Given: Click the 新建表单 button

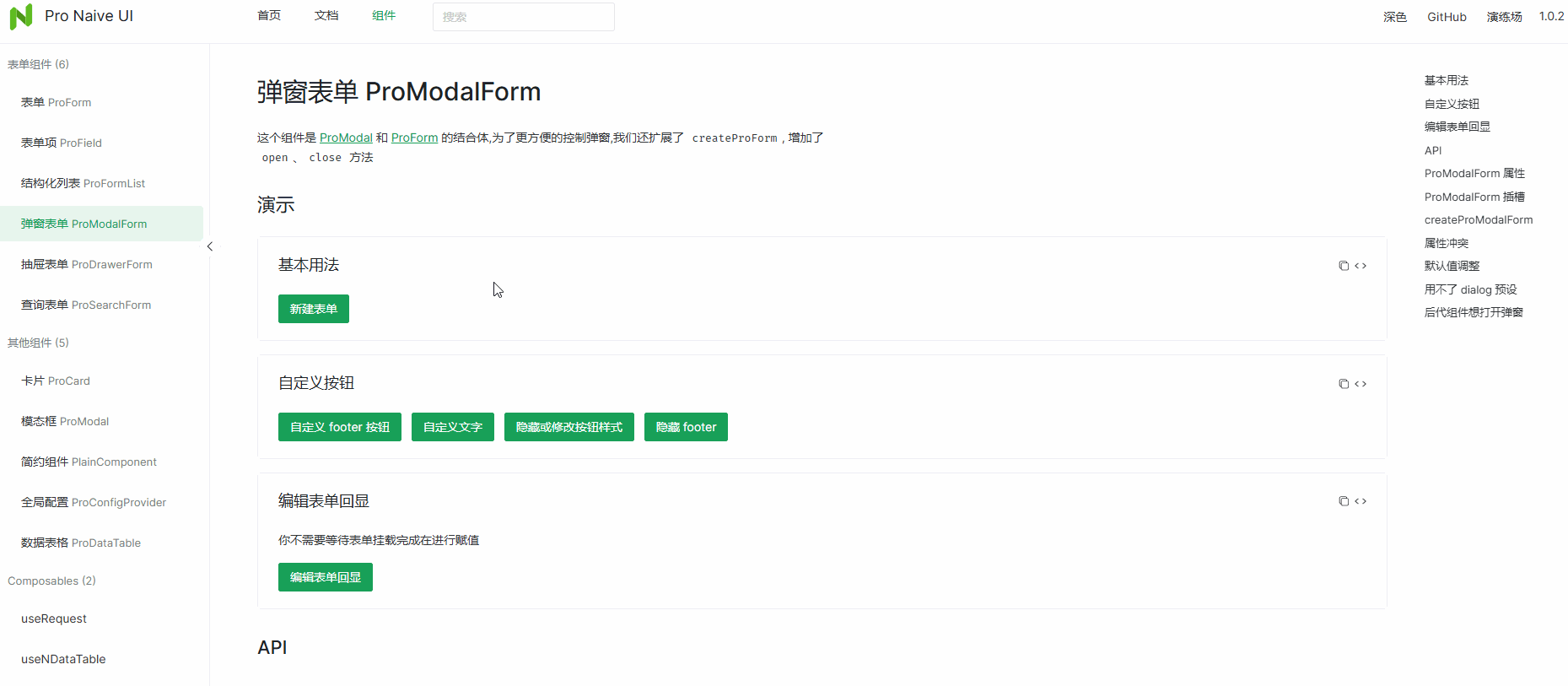Looking at the screenshot, I should [314, 309].
